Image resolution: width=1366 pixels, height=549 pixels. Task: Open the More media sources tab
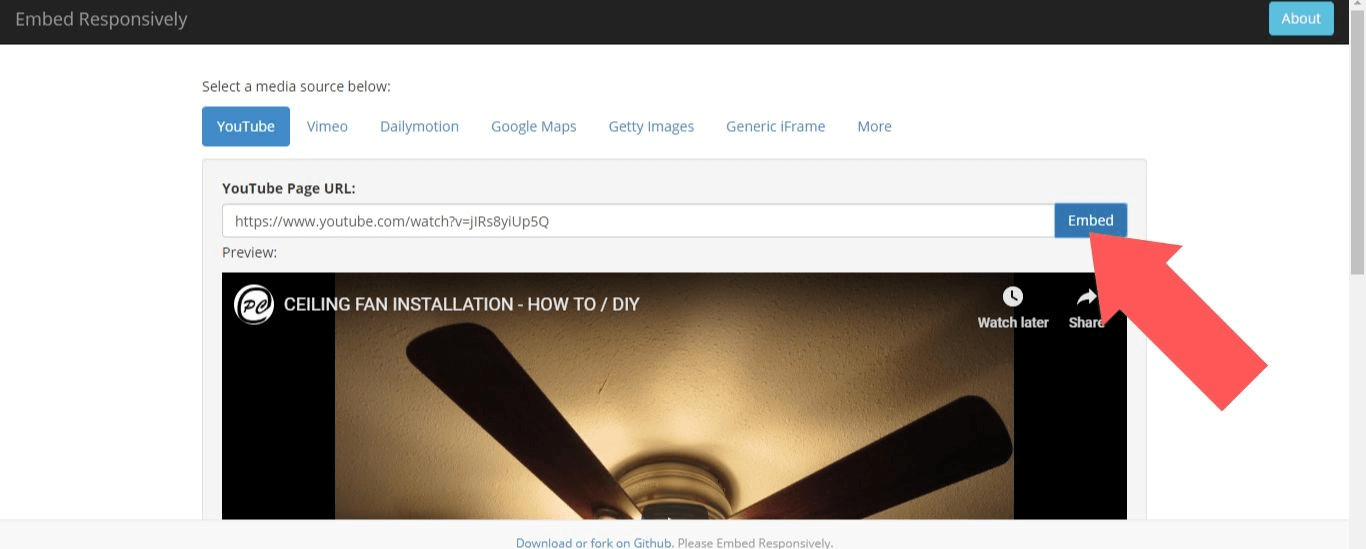point(874,126)
